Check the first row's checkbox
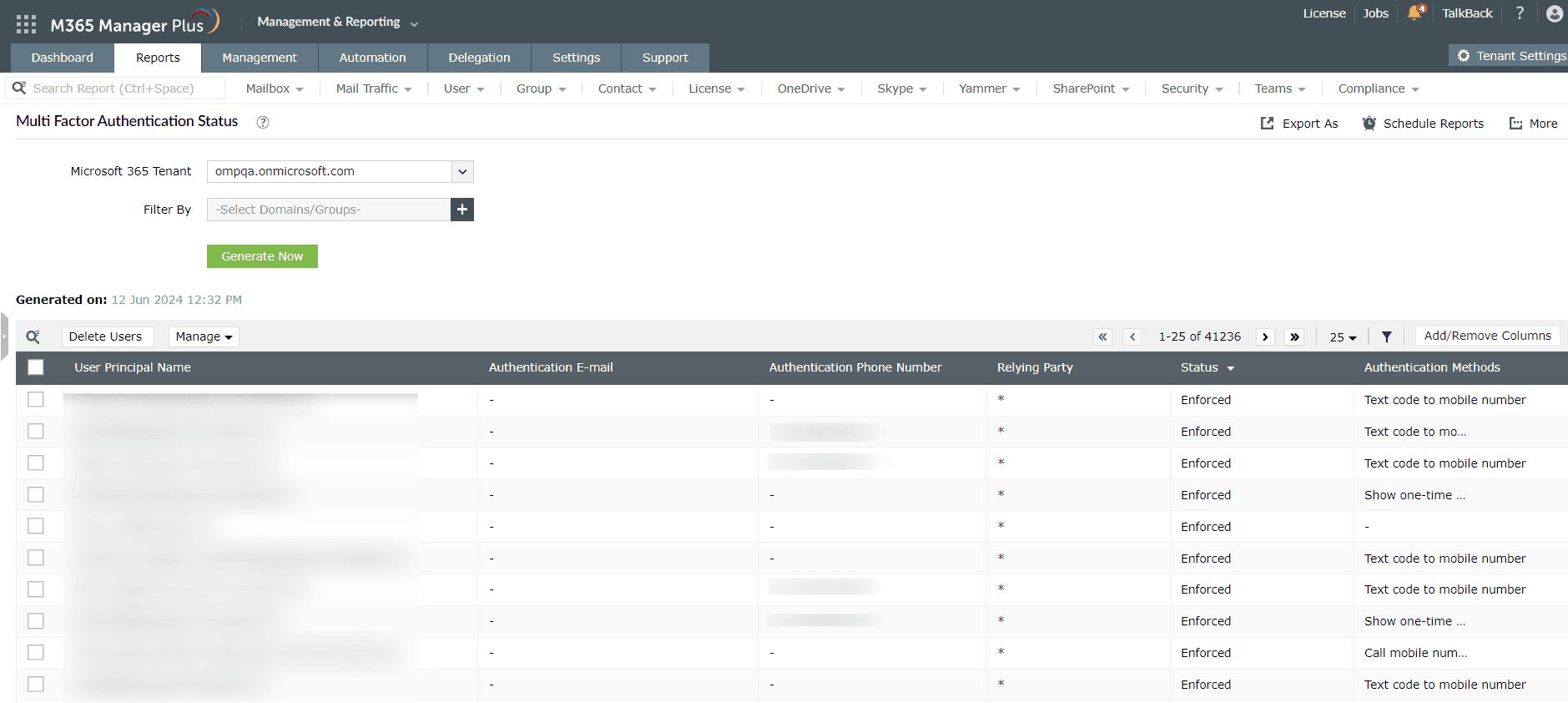The image size is (1568, 703). (x=36, y=400)
